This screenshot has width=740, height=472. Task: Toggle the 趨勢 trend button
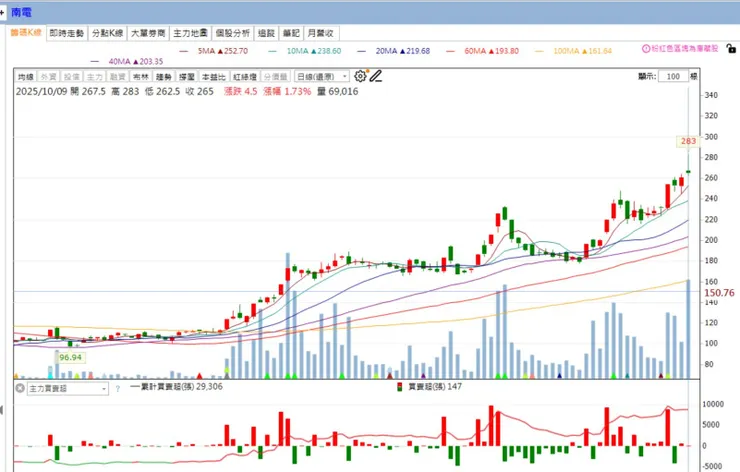pos(164,76)
